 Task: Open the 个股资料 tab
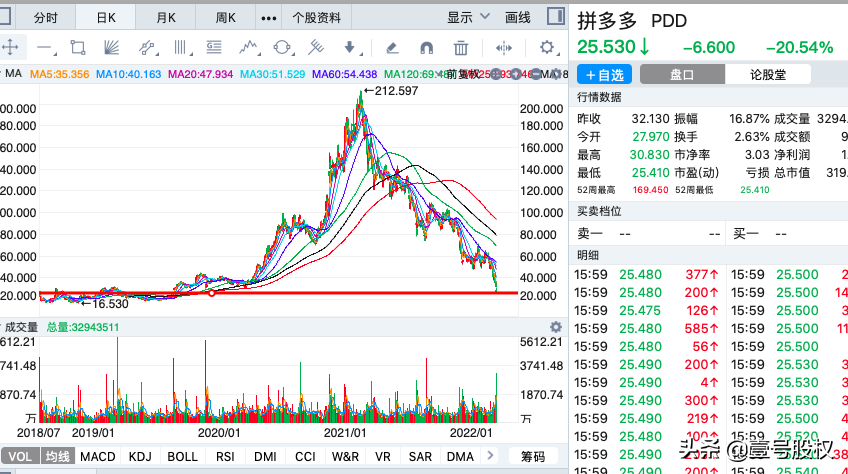tap(317, 18)
